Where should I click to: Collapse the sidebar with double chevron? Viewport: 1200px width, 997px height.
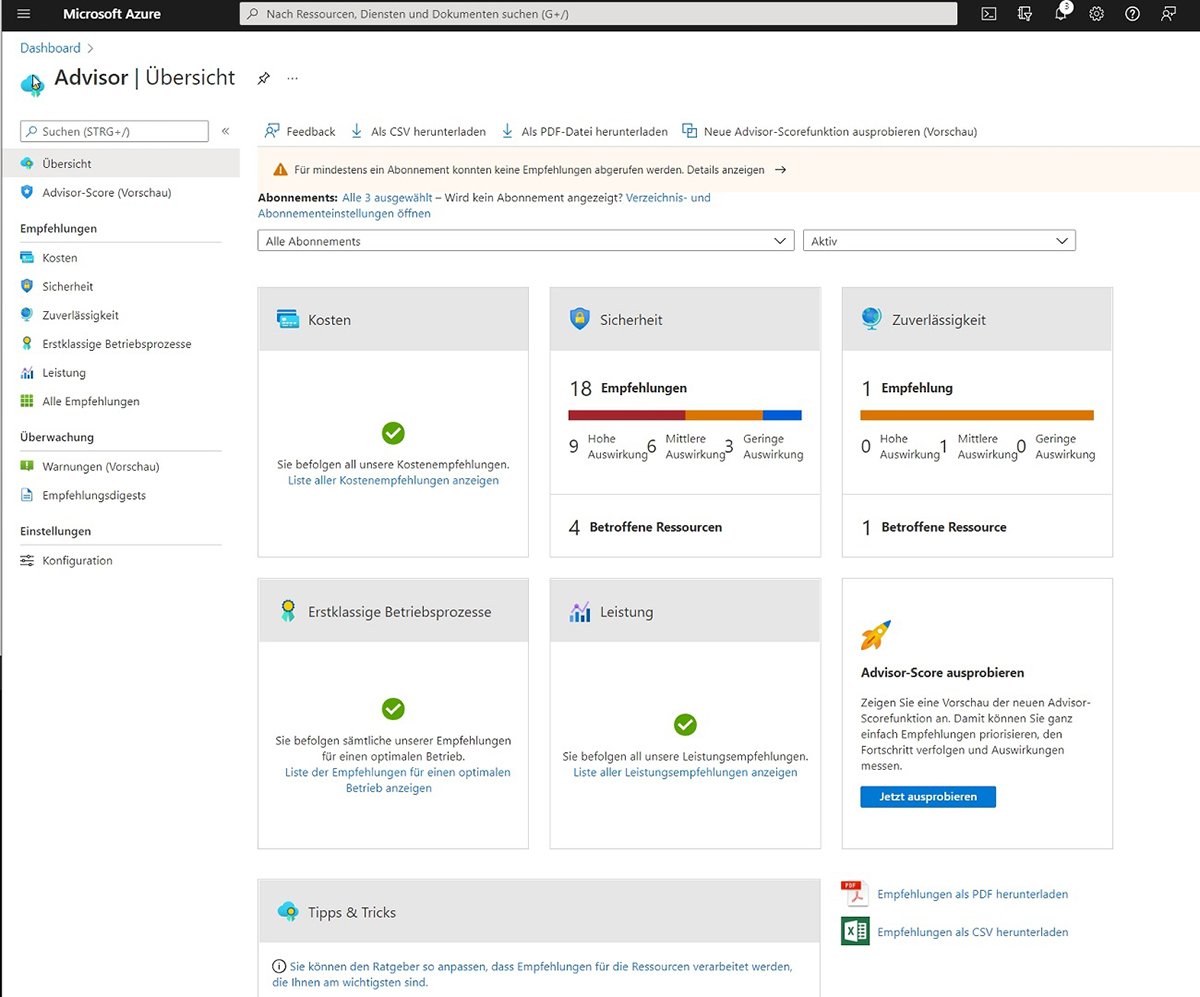225,131
